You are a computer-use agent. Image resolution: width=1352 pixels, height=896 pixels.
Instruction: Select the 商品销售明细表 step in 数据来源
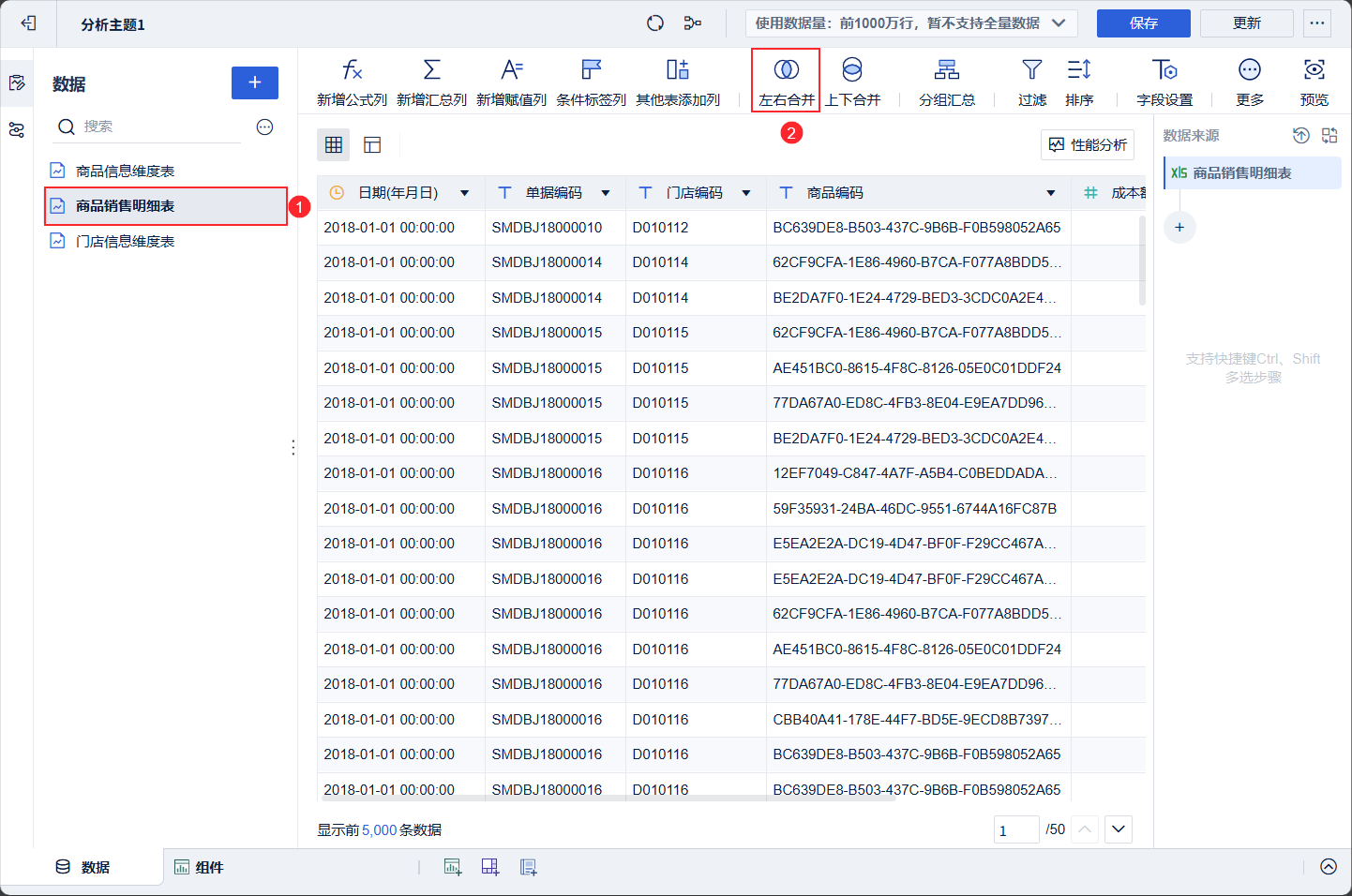pos(1253,173)
